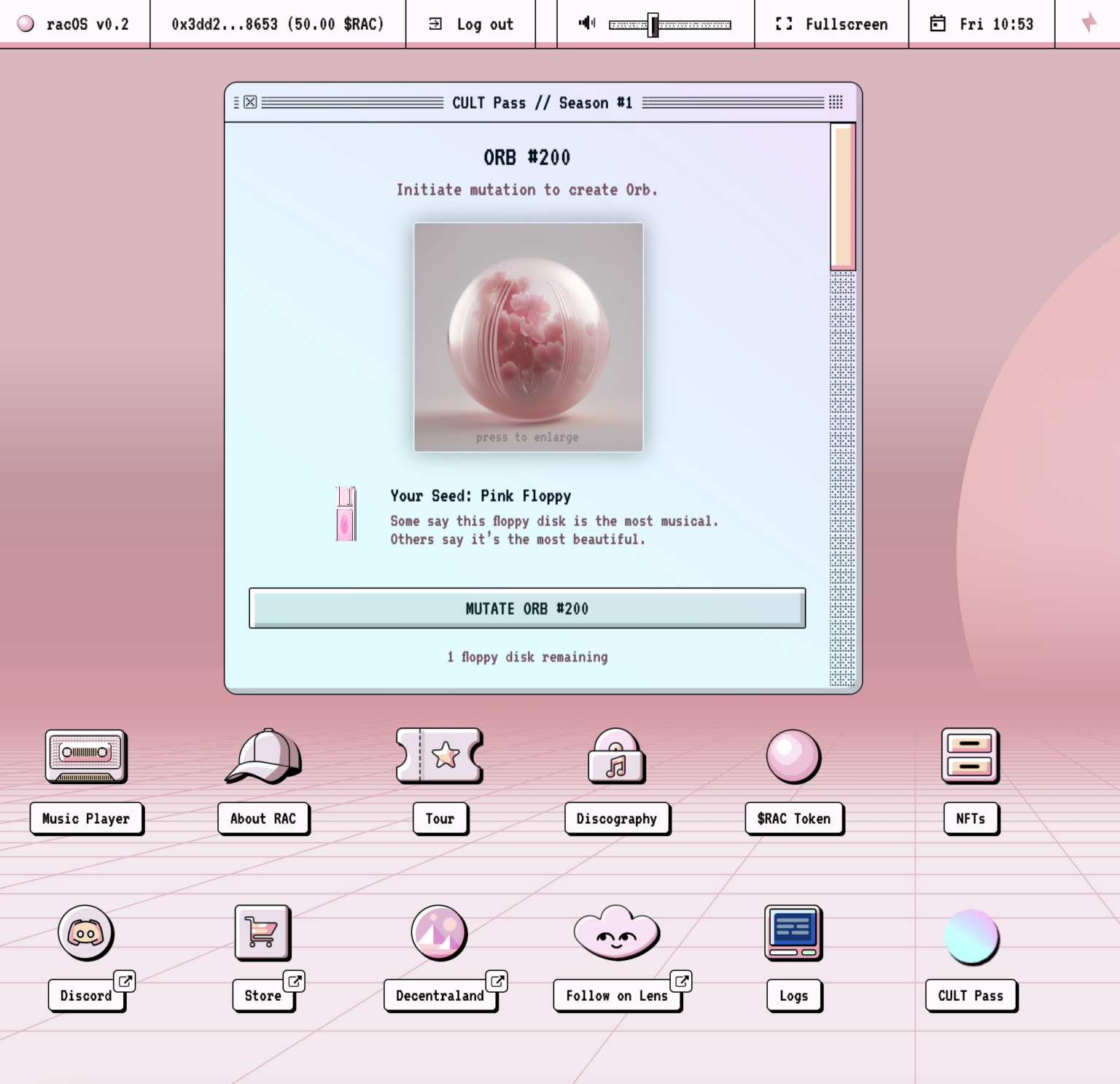This screenshot has width=1120, height=1084.
Task: Open the About RAC cap icon
Action: coord(263,756)
